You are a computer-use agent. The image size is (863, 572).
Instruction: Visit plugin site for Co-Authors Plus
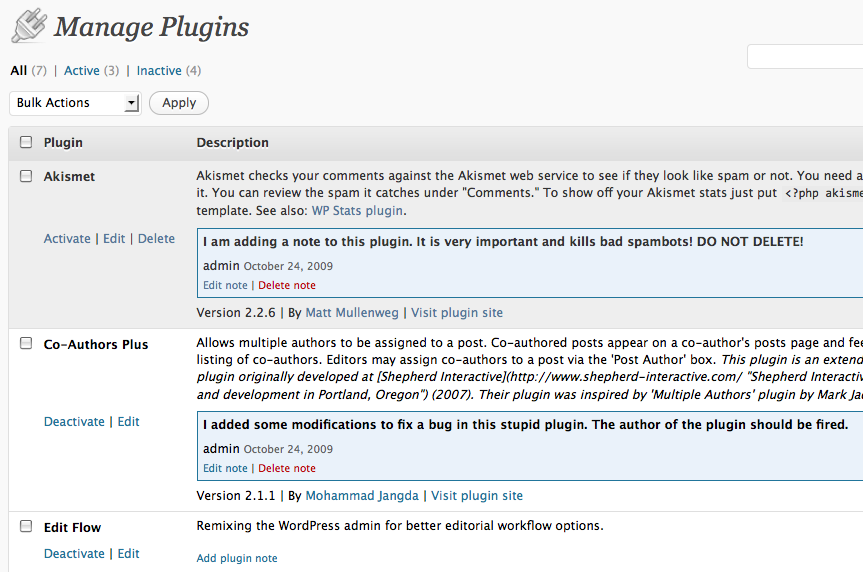pyautogui.click(x=477, y=495)
